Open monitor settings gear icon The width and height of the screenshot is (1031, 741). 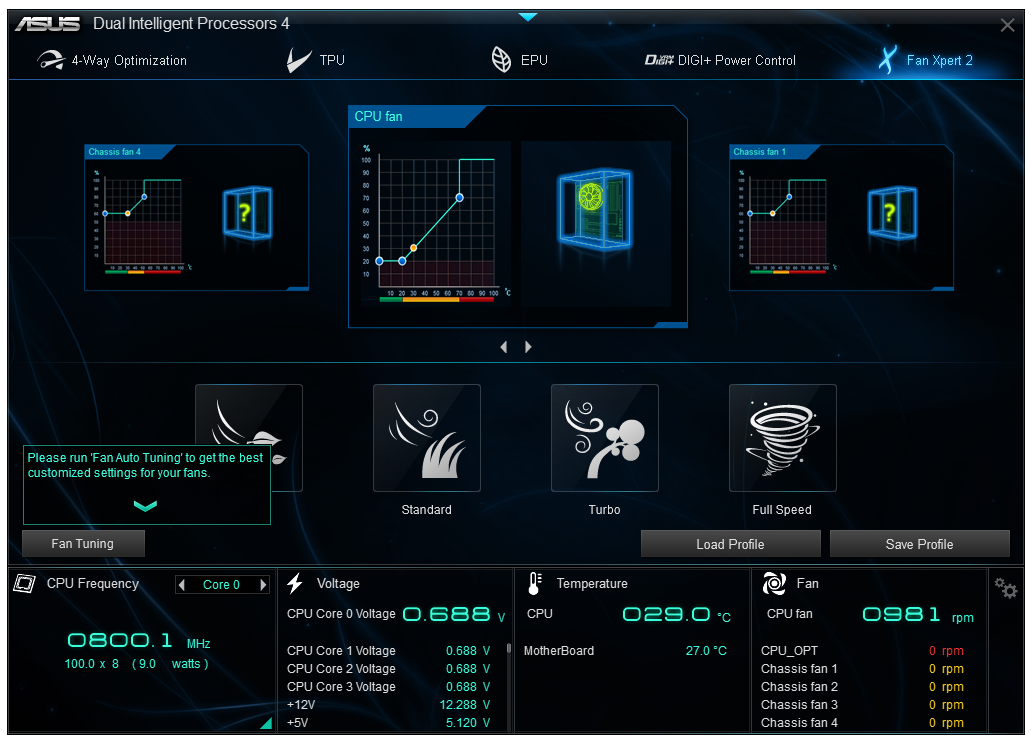(x=1005, y=588)
